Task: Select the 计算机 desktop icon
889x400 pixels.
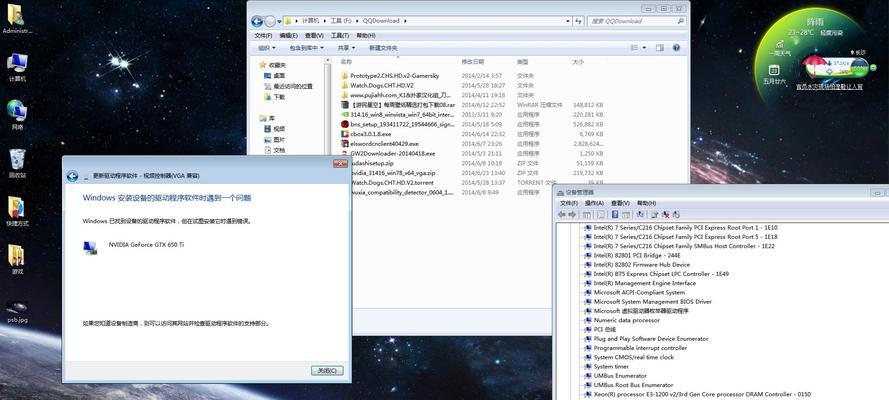Action: coord(17,67)
